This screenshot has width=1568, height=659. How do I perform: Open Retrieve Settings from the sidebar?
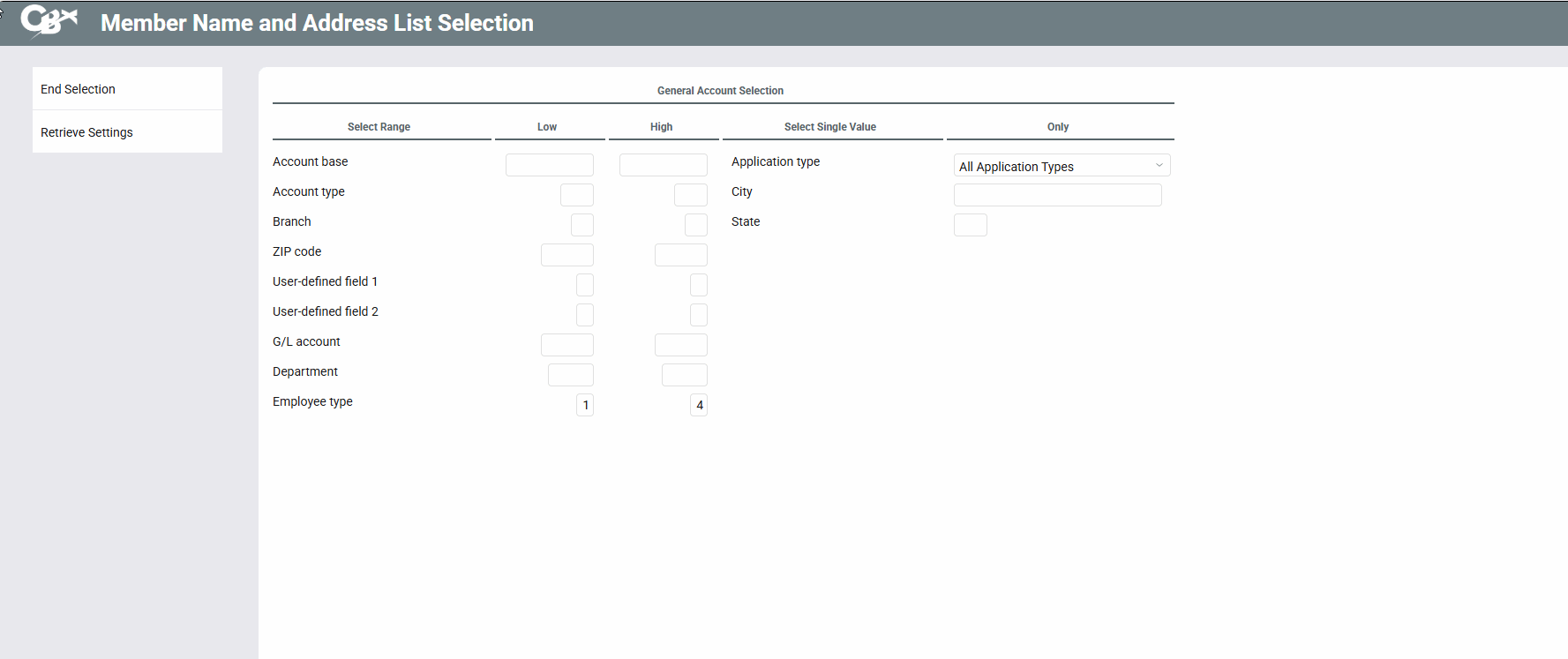pyautogui.click(x=86, y=132)
